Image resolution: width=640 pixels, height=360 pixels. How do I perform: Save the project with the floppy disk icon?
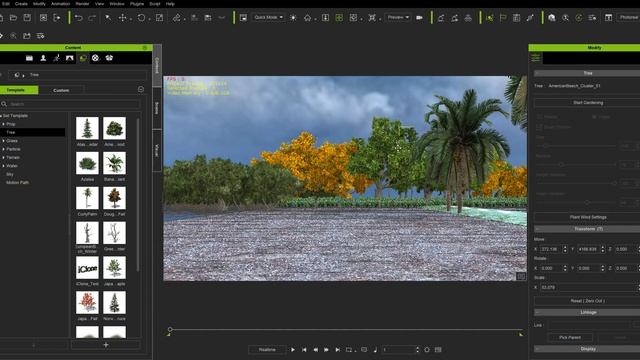point(27,18)
